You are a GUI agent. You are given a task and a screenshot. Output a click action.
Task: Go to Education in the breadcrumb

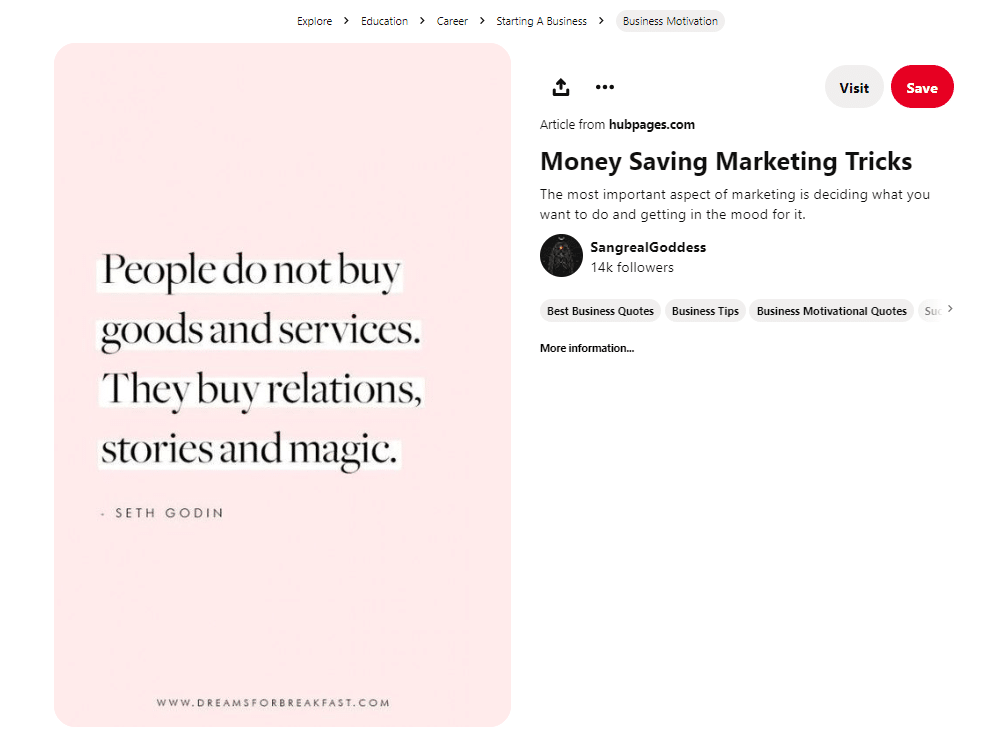pyautogui.click(x=384, y=21)
